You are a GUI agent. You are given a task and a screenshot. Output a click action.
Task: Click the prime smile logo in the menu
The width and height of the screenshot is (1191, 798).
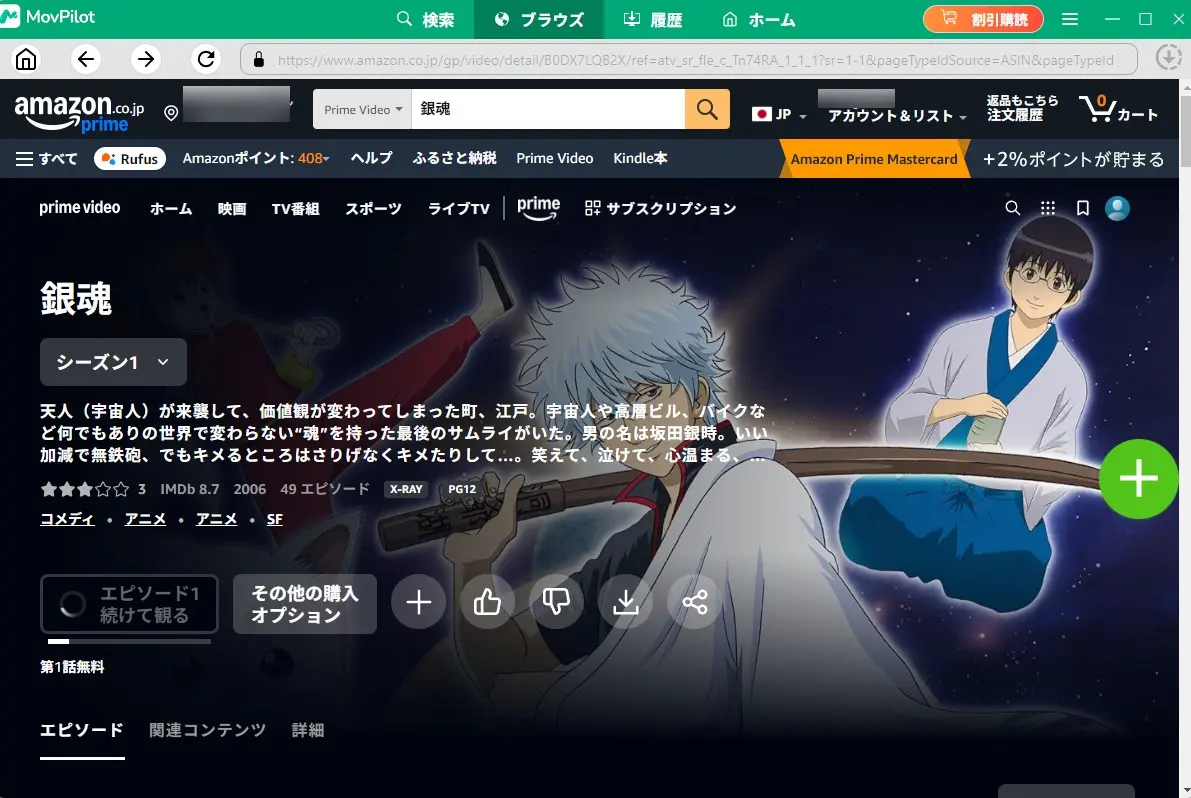point(539,208)
